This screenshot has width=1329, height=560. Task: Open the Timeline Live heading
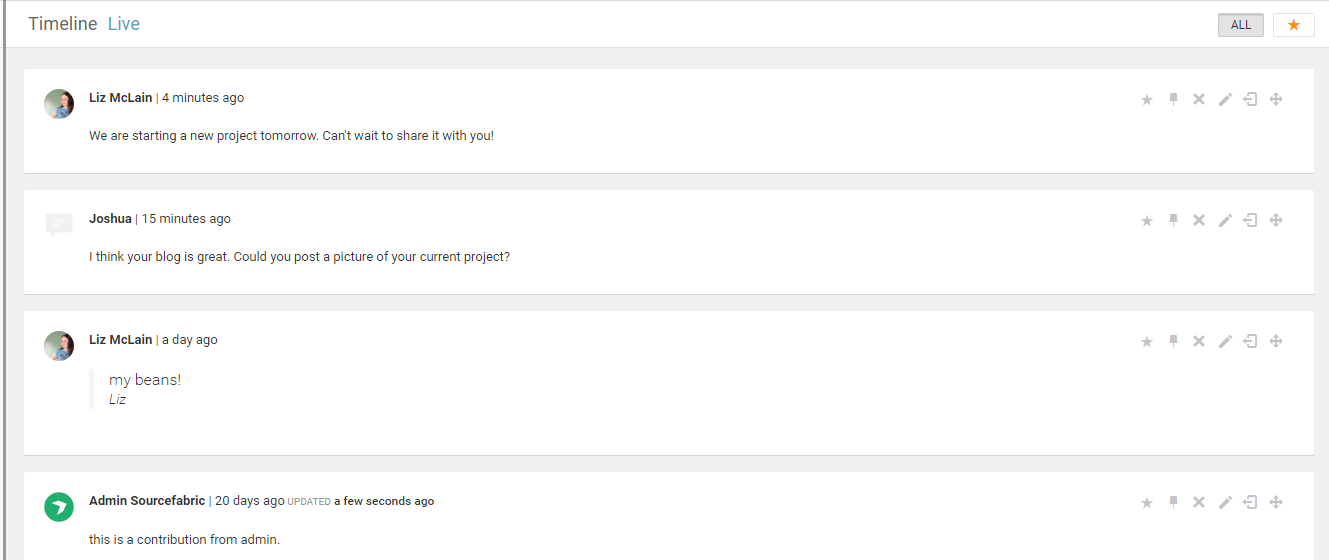(84, 24)
